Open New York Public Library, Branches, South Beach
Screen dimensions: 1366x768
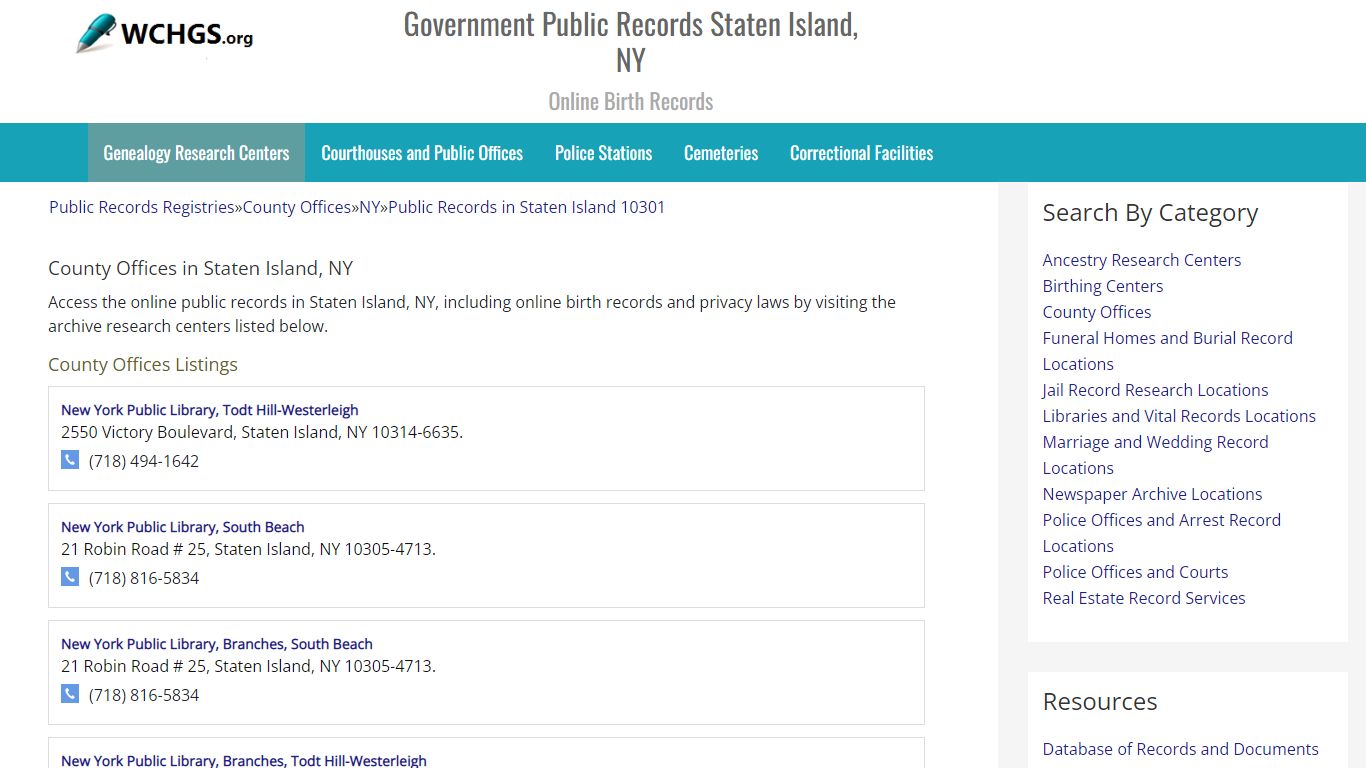(x=217, y=644)
